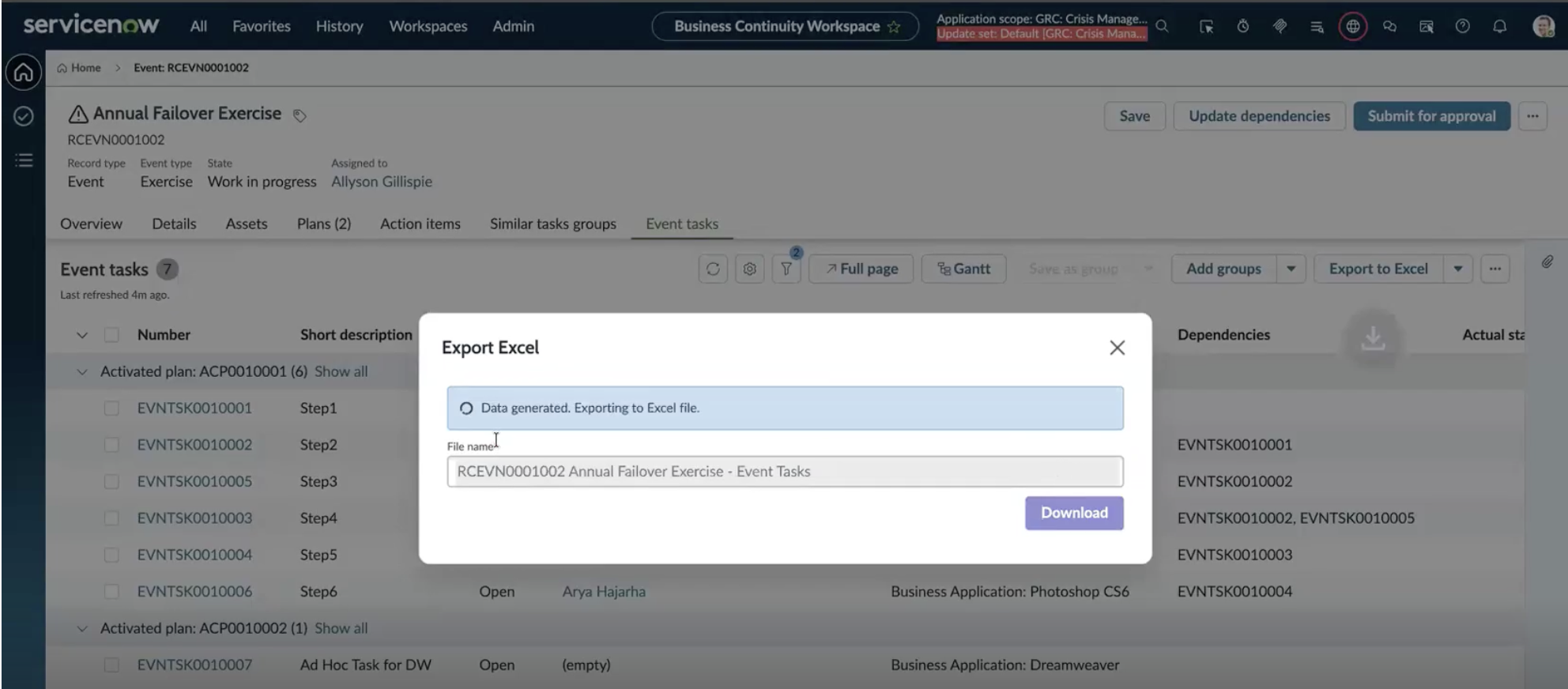Image resolution: width=1568 pixels, height=689 pixels.
Task: Collapse the Activated plan ACP0010002 group
Action: click(x=82, y=629)
